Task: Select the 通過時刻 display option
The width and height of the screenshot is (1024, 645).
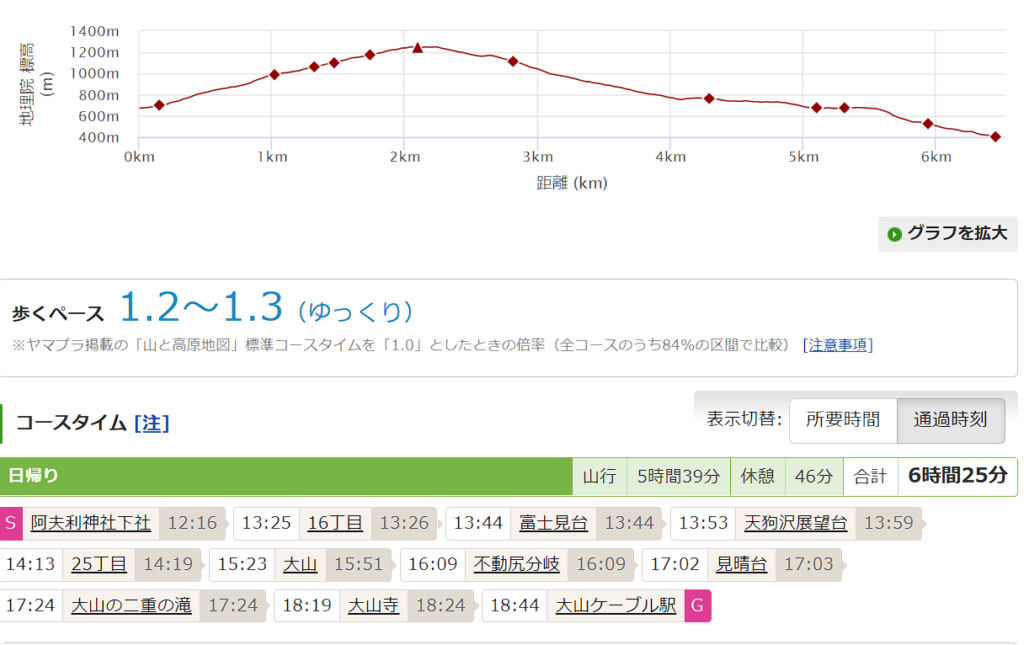Action: [x=950, y=420]
